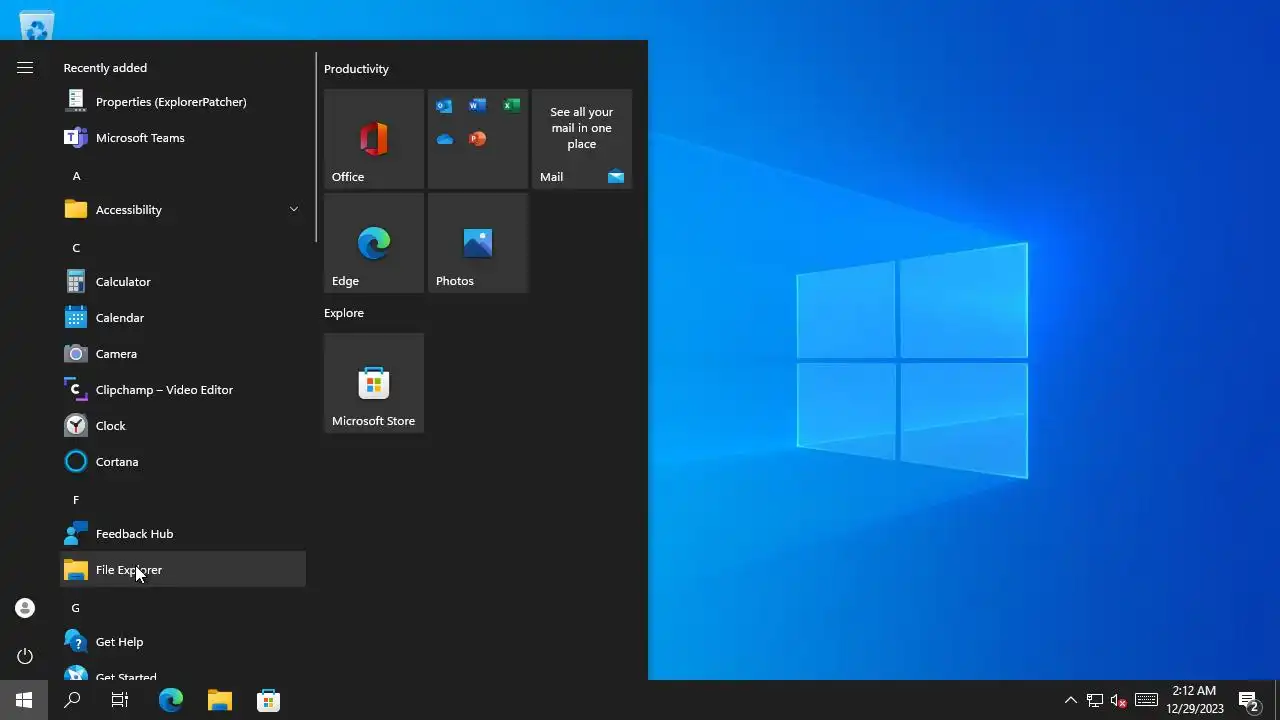Open the Edge tile in Productivity

pyautogui.click(x=374, y=243)
